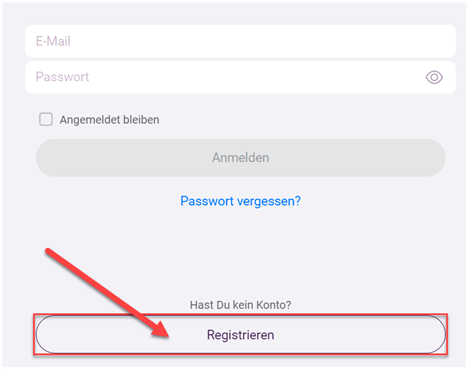Click the greyed-out Anmelden button
Viewport: 468px width, 369px height.
click(x=240, y=158)
